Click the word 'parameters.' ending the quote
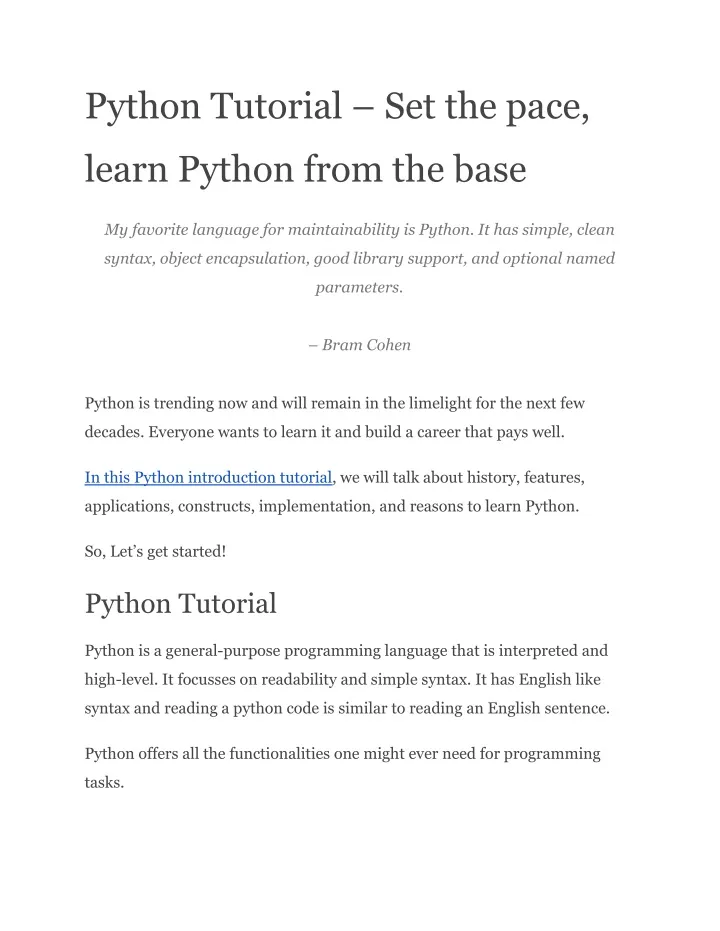720x931 pixels. [359, 287]
